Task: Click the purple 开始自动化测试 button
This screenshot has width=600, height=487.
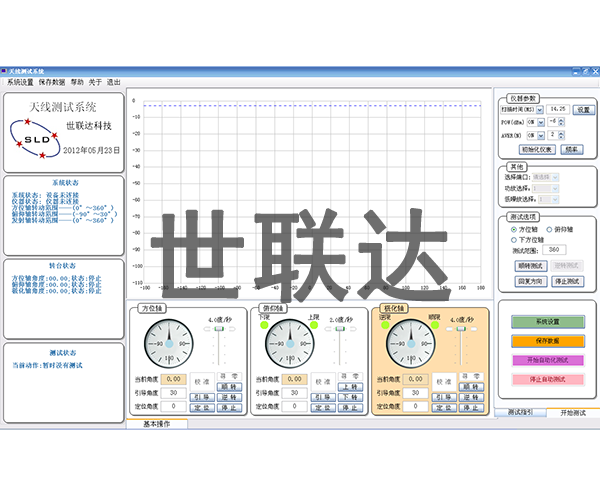Action: coord(548,360)
